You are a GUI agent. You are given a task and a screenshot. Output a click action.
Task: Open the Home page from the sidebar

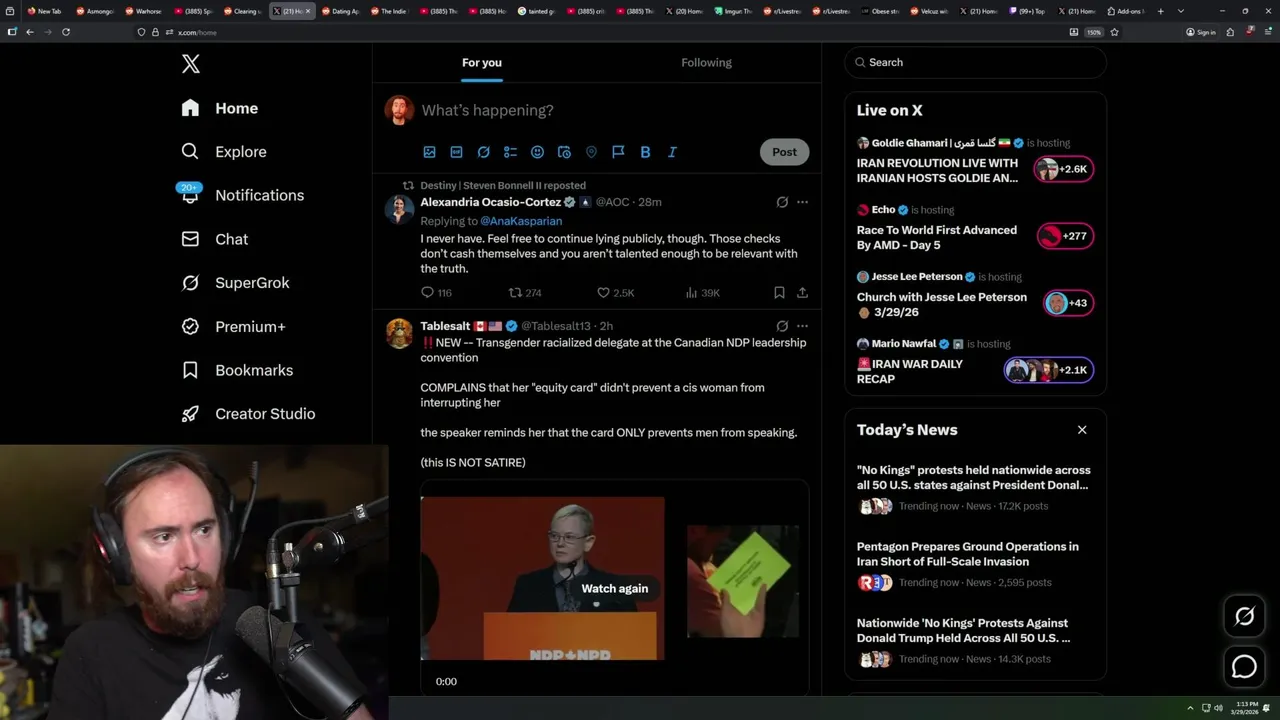(x=220, y=108)
